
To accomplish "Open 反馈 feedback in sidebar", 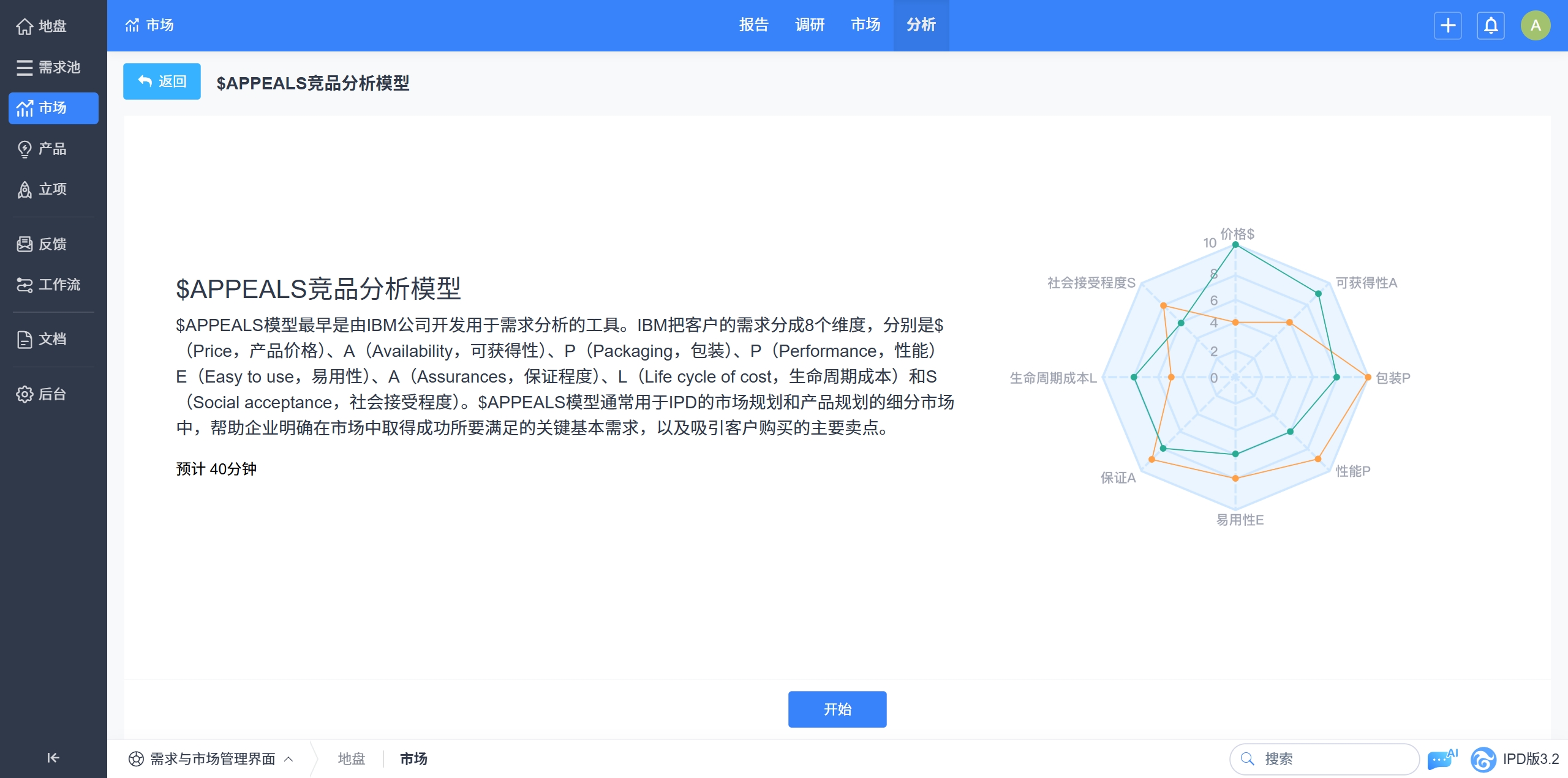I will pyautogui.click(x=52, y=244).
